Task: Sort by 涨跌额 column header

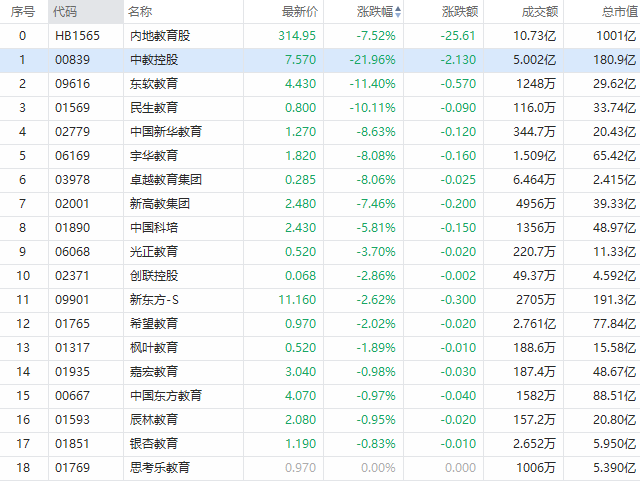Action: click(460, 12)
